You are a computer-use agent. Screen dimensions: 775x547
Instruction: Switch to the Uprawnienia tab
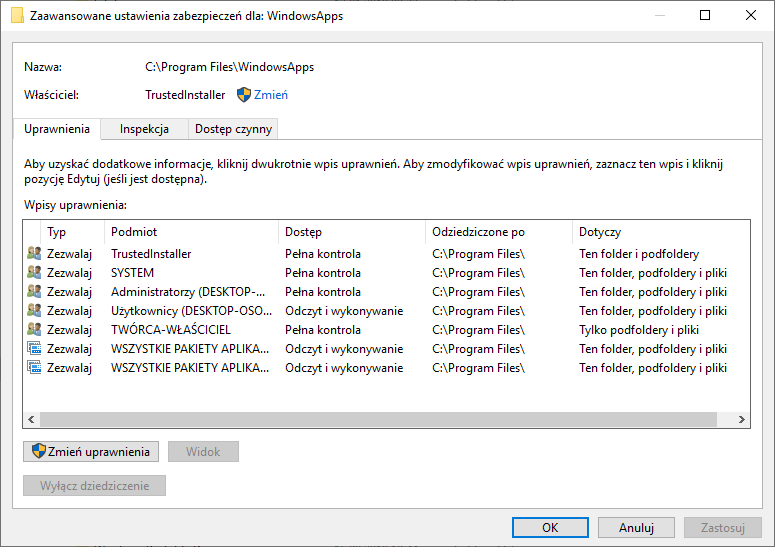pyautogui.click(x=57, y=129)
